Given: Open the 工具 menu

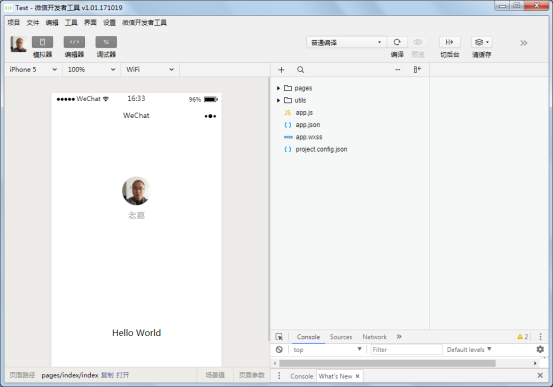Looking at the screenshot, I should point(71,23).
